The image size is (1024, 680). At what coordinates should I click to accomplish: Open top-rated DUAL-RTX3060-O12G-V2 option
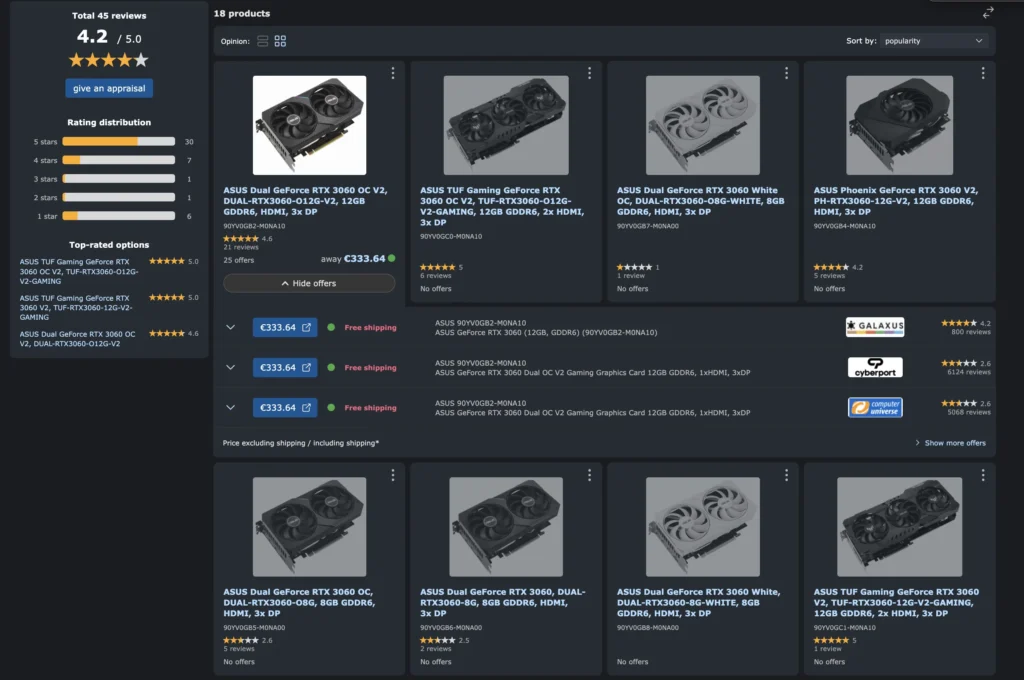tap(77, 338)
